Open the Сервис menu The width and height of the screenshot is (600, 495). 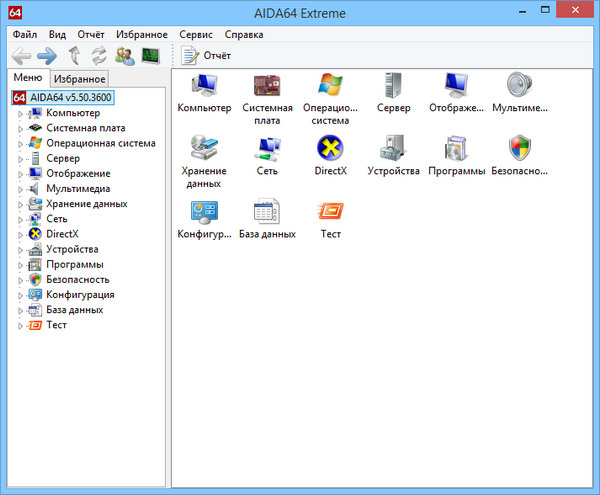click(196, 34)
